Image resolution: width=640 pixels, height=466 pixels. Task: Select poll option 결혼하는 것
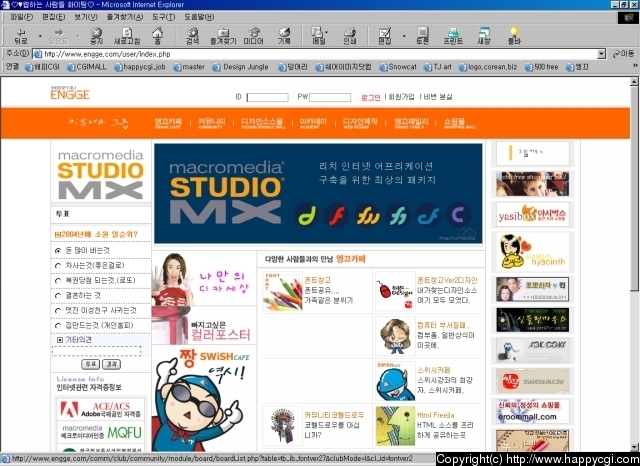pyautogui.click(x=58, y=296)
